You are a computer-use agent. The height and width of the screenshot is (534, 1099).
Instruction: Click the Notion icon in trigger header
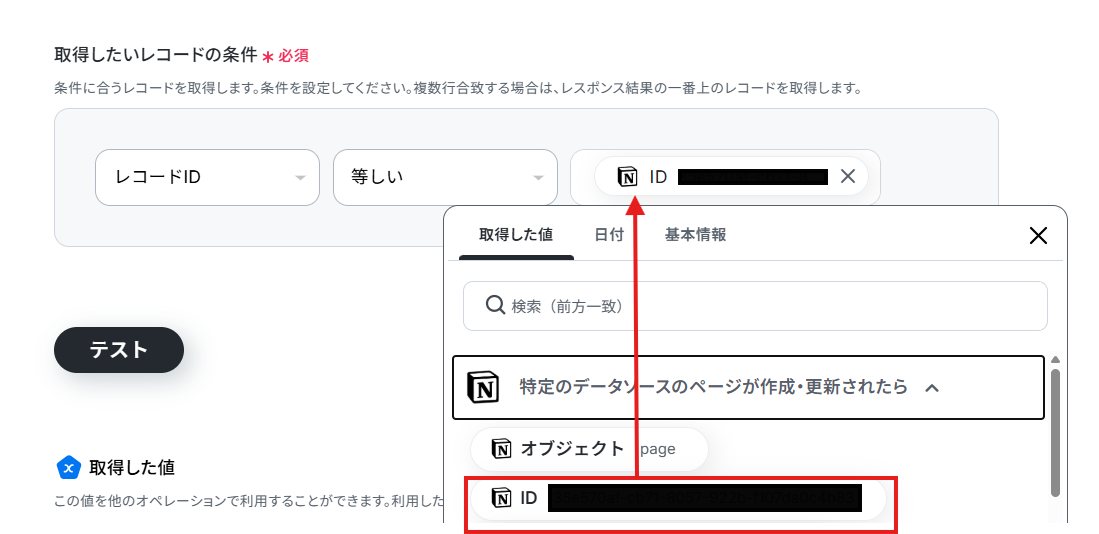coord(483,387)
